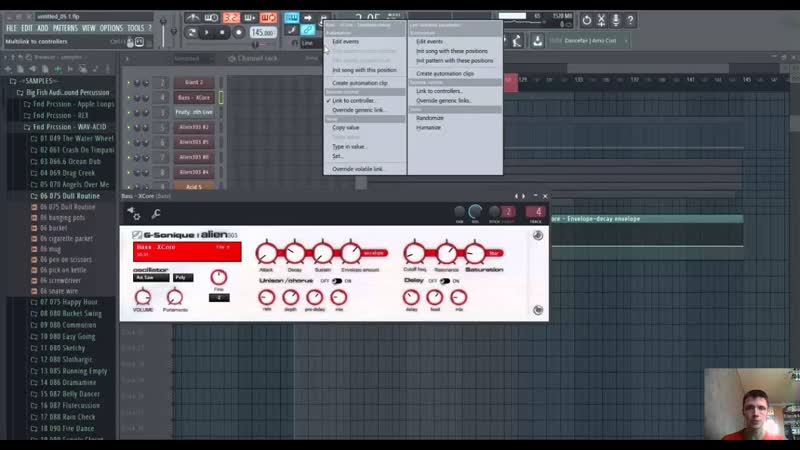Click the 'Bass - XCore' channel button
Viewport: 800px width, 450px height.
tap(193, 97)
